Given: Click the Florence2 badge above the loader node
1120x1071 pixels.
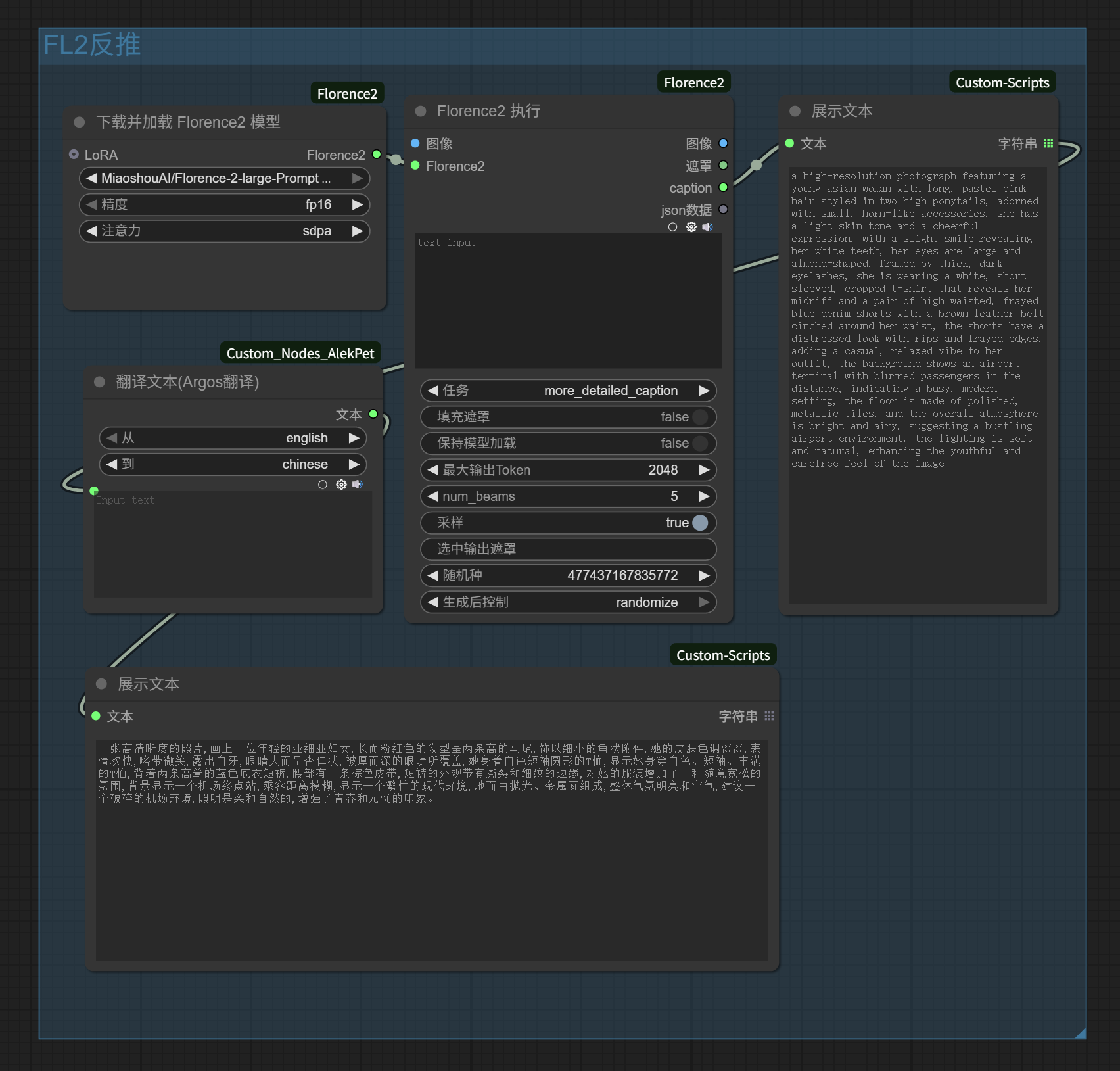Looking at the screenshot, I should tap(347, 94).
